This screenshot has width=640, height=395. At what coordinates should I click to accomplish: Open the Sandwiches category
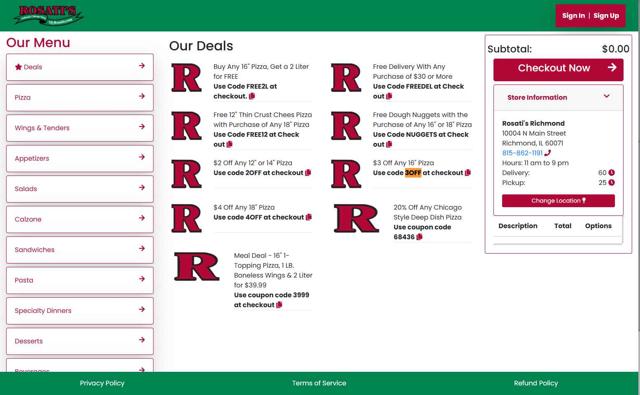80,250
